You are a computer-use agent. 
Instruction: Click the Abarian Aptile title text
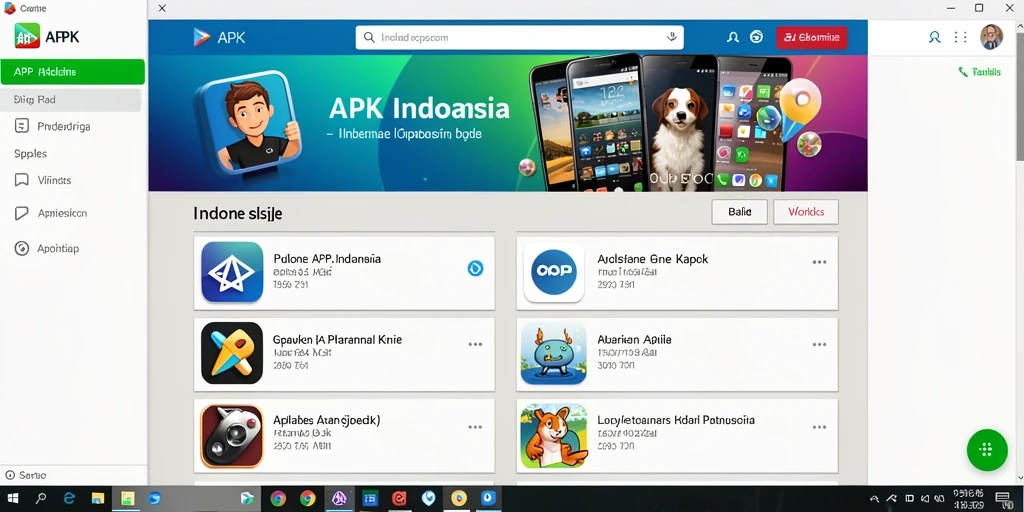pos(634,340)
